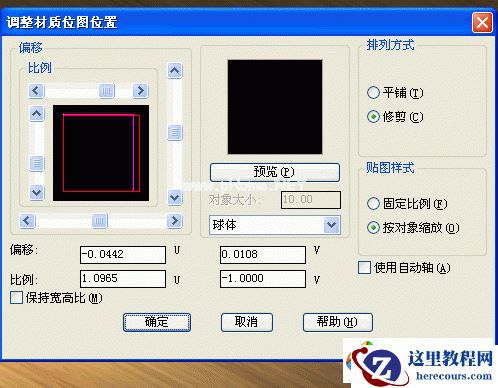Screen dimensions: 498x388
Task: Click the 取消 button
Action: click(x=247, y=322)
